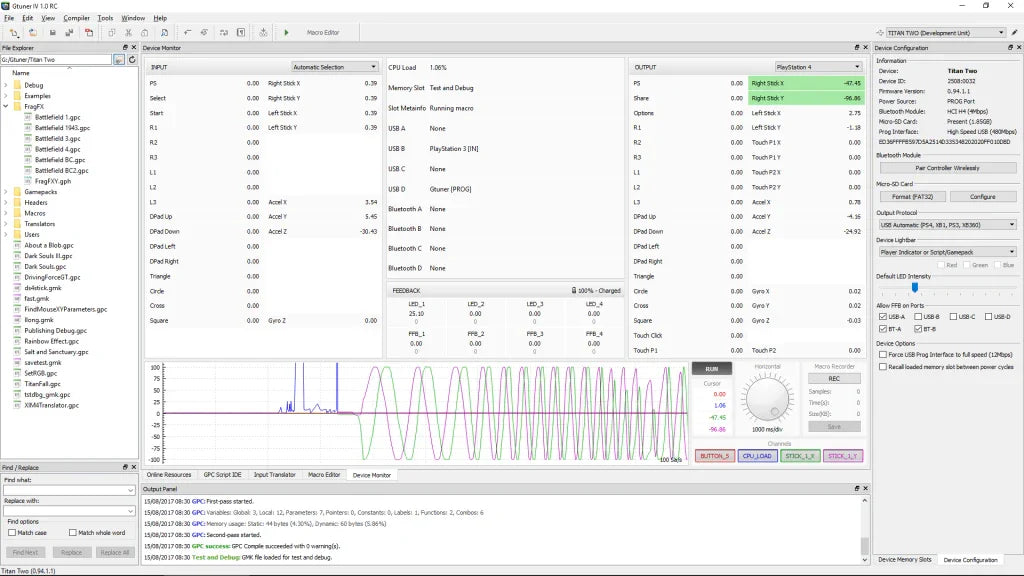
Task: Click the refresh icon in File Explorer
Action: 131,60
